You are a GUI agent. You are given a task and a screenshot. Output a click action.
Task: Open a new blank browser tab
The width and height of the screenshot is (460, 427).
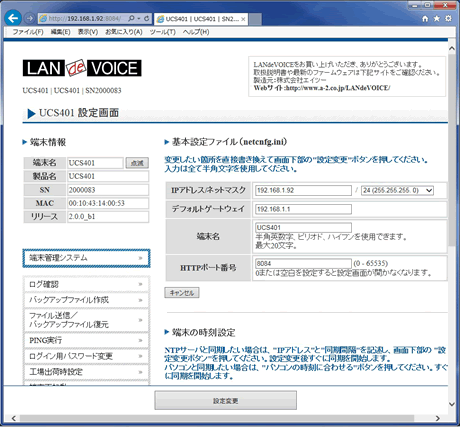(255, 19)
